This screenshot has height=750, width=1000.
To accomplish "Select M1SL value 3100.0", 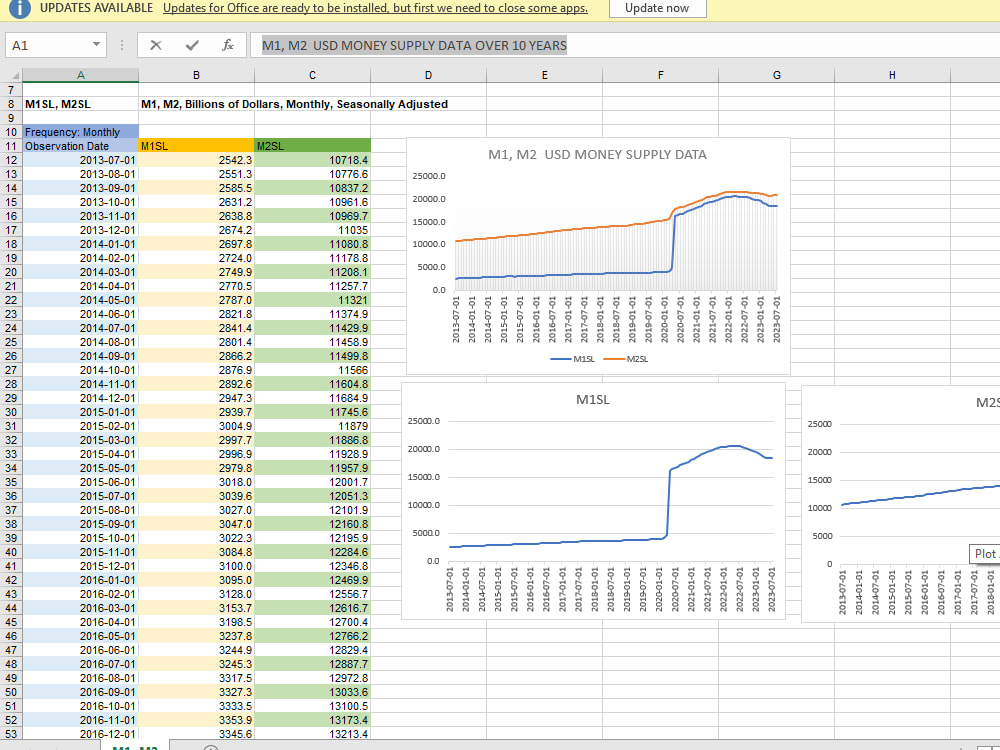I will tap(196, 566).
